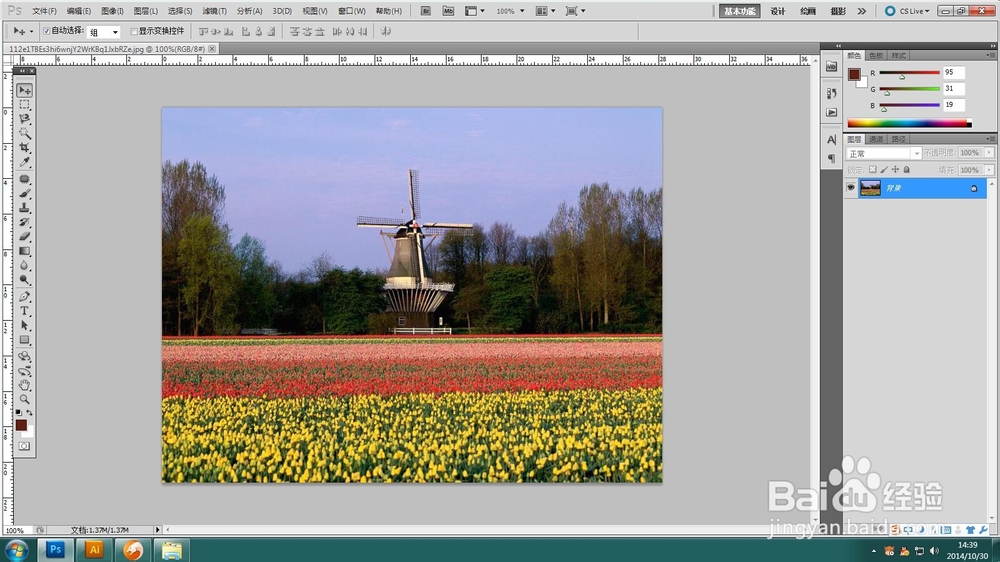The image size is (1000, 562).
Task: Select the Gradient tool
Action: click(24, 251)
